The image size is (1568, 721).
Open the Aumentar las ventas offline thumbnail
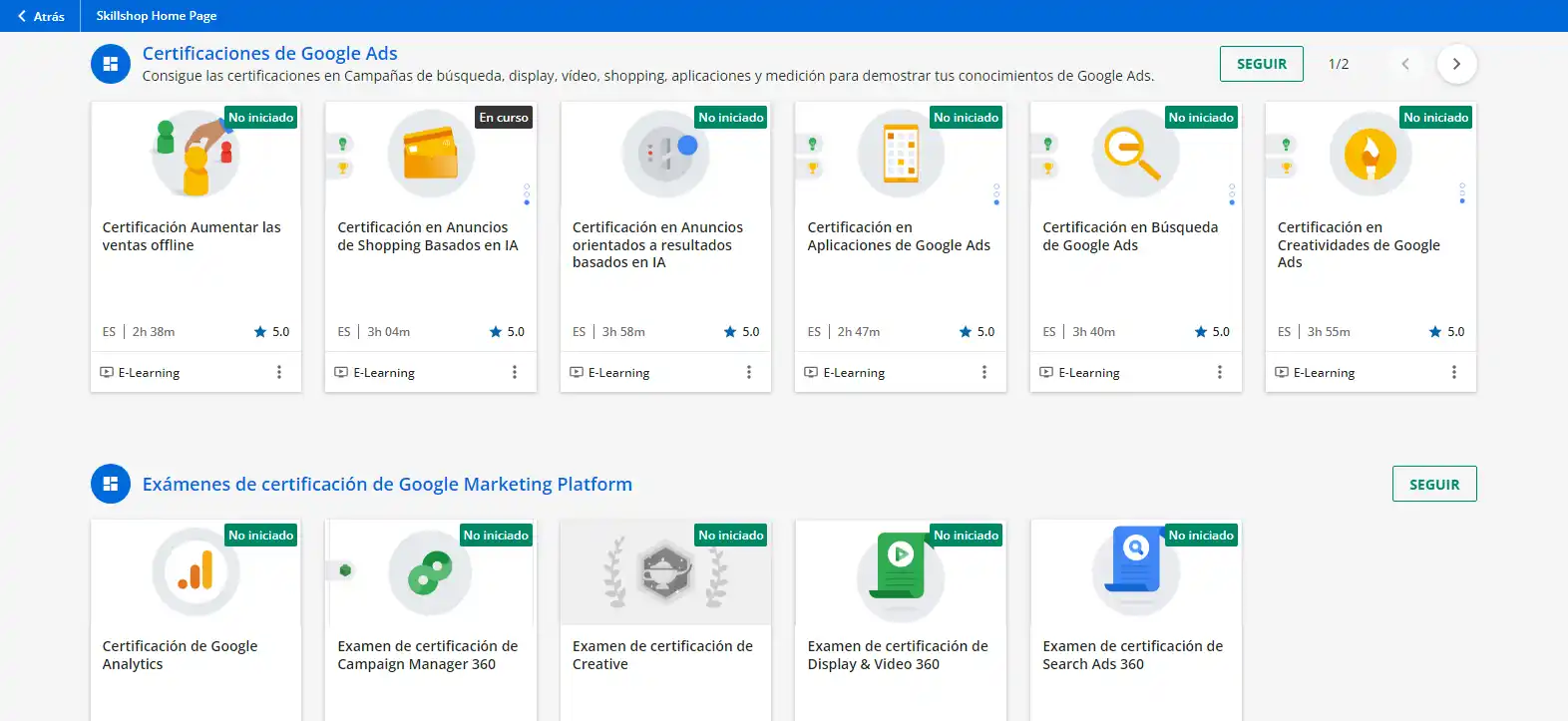(x=196, y=154)
